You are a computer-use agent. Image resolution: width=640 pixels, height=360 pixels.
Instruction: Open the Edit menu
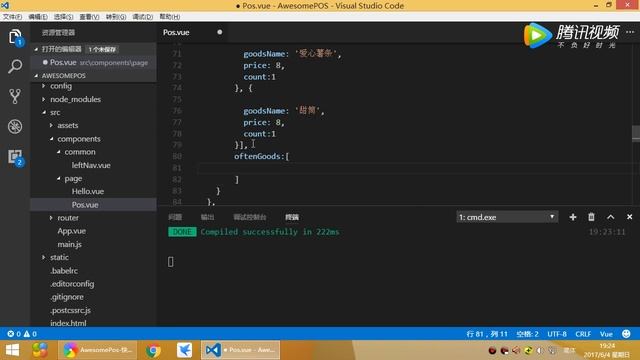tap(38, 17)
